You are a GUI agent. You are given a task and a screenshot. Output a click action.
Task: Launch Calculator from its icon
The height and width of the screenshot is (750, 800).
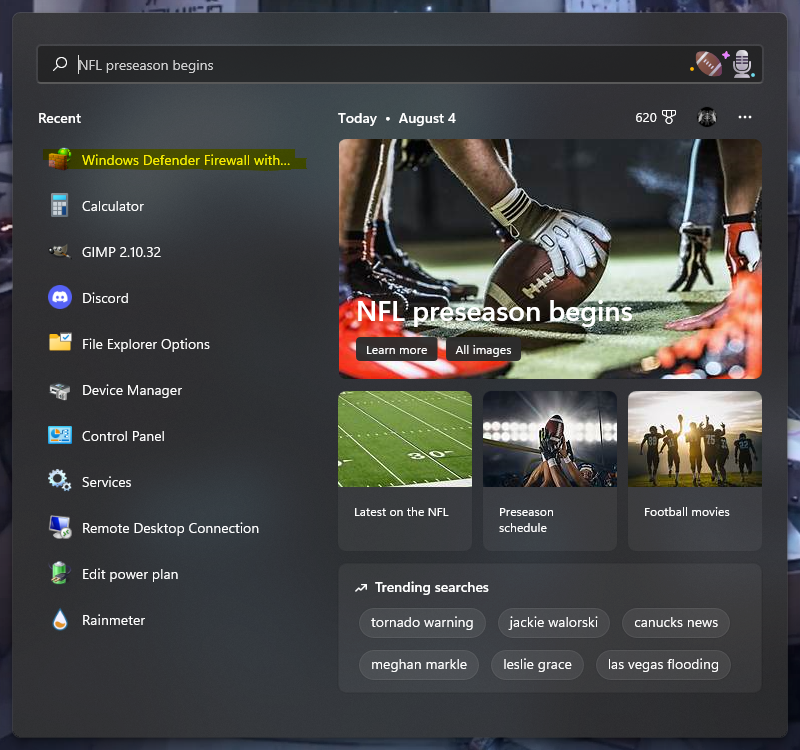(60, 206)
